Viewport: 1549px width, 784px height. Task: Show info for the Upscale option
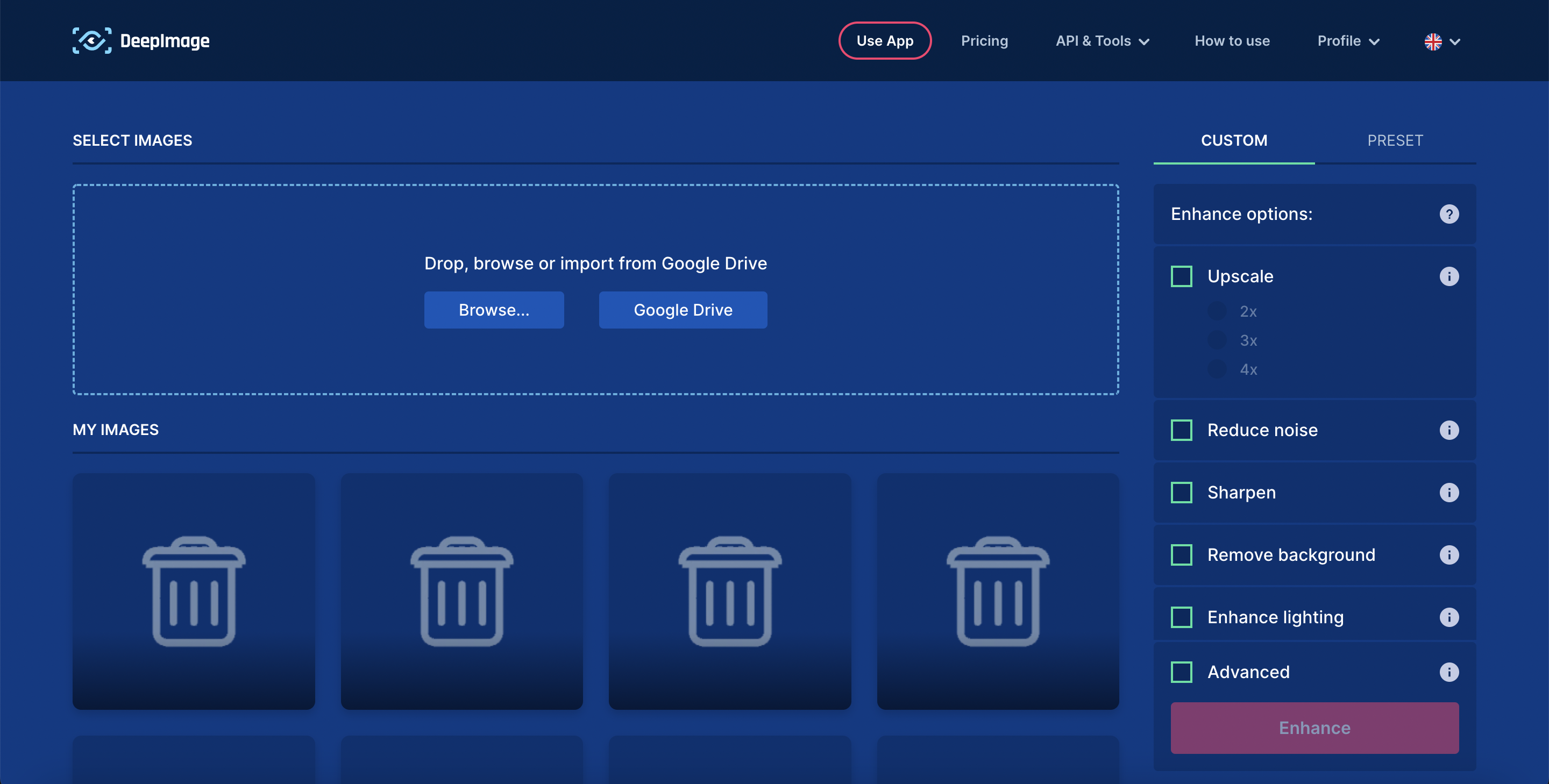tap(1448, 276)
